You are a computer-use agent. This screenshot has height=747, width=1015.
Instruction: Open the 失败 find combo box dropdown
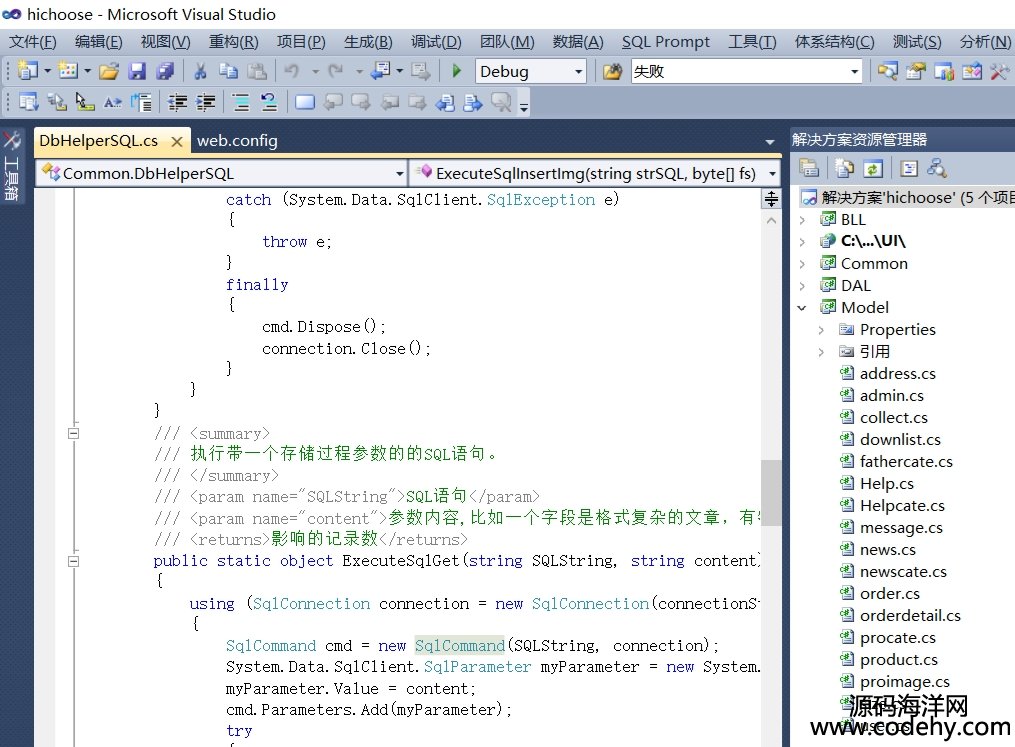854,71
